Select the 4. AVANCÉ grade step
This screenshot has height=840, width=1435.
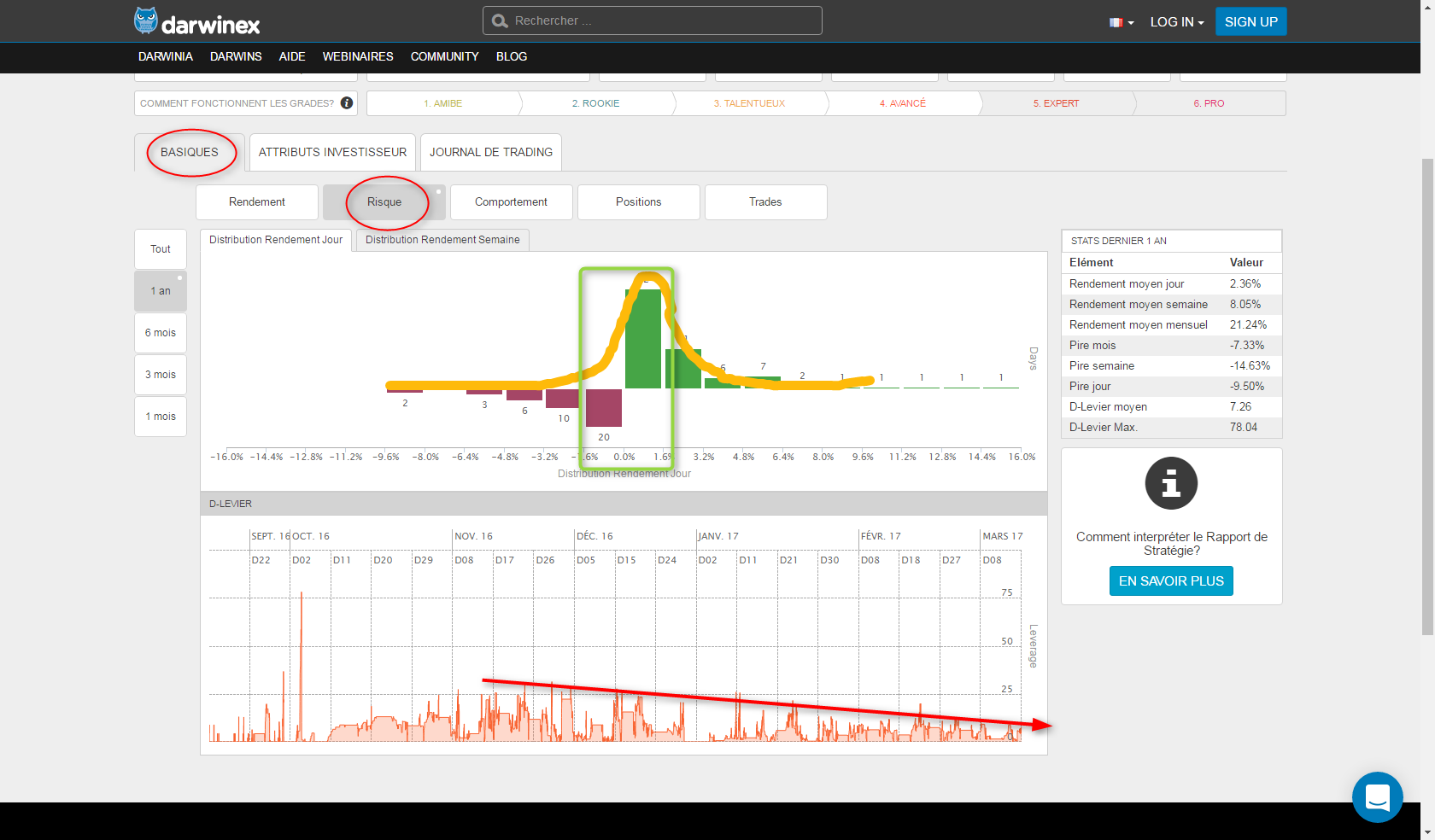902,103
